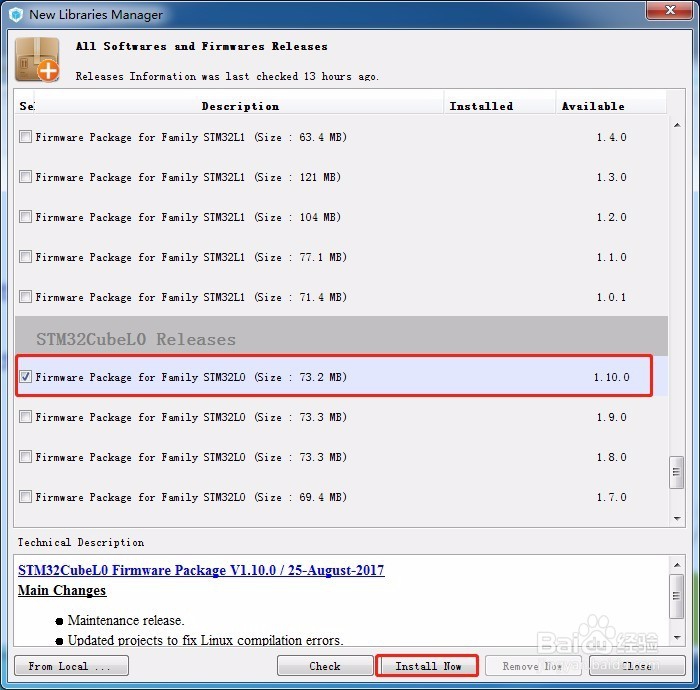The width and height of the screenshot is (700, 690).
Task: Uncheck the STM32L0 73.2 MB package checkbox
Action: [x=25, y=377]
